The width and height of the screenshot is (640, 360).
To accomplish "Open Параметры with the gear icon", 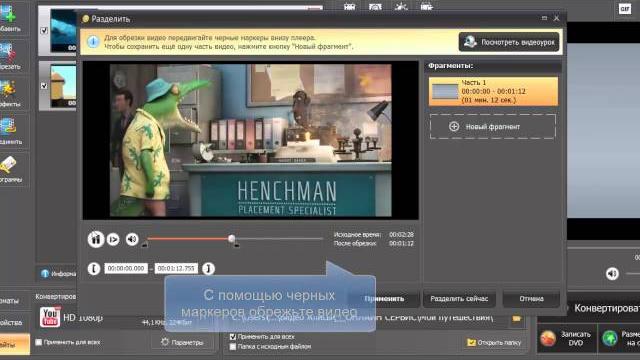I will click(182, 342).
